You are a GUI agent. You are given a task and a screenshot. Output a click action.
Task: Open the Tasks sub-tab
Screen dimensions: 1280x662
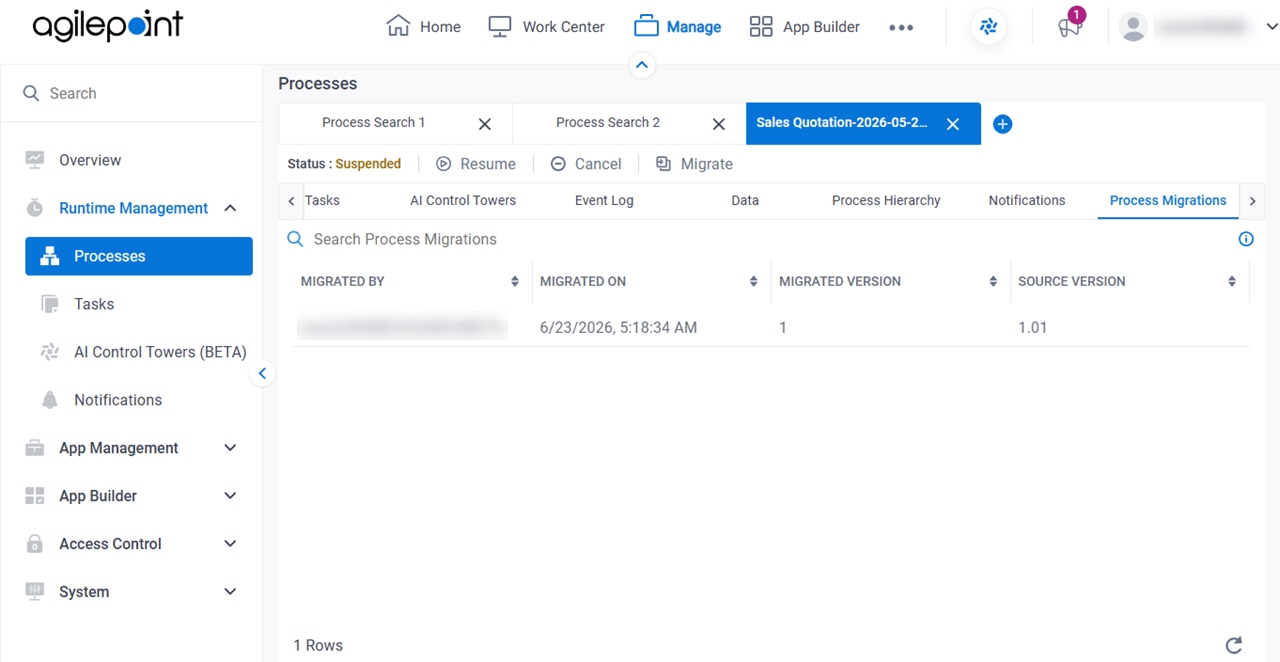tap(322, 200)
